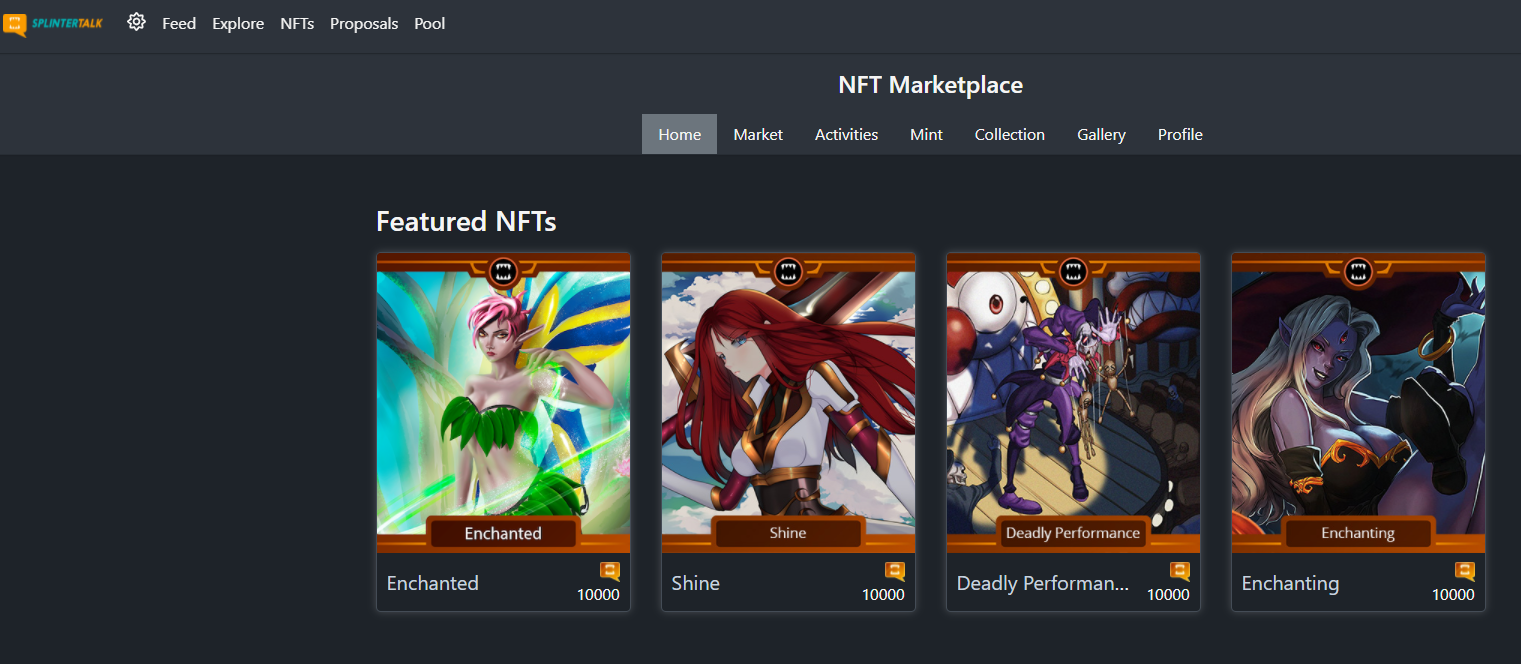Click the monster emblem atop Shine card
Image resolution: width=1521 pixels, height=664 pixels.
click(788, 270)
